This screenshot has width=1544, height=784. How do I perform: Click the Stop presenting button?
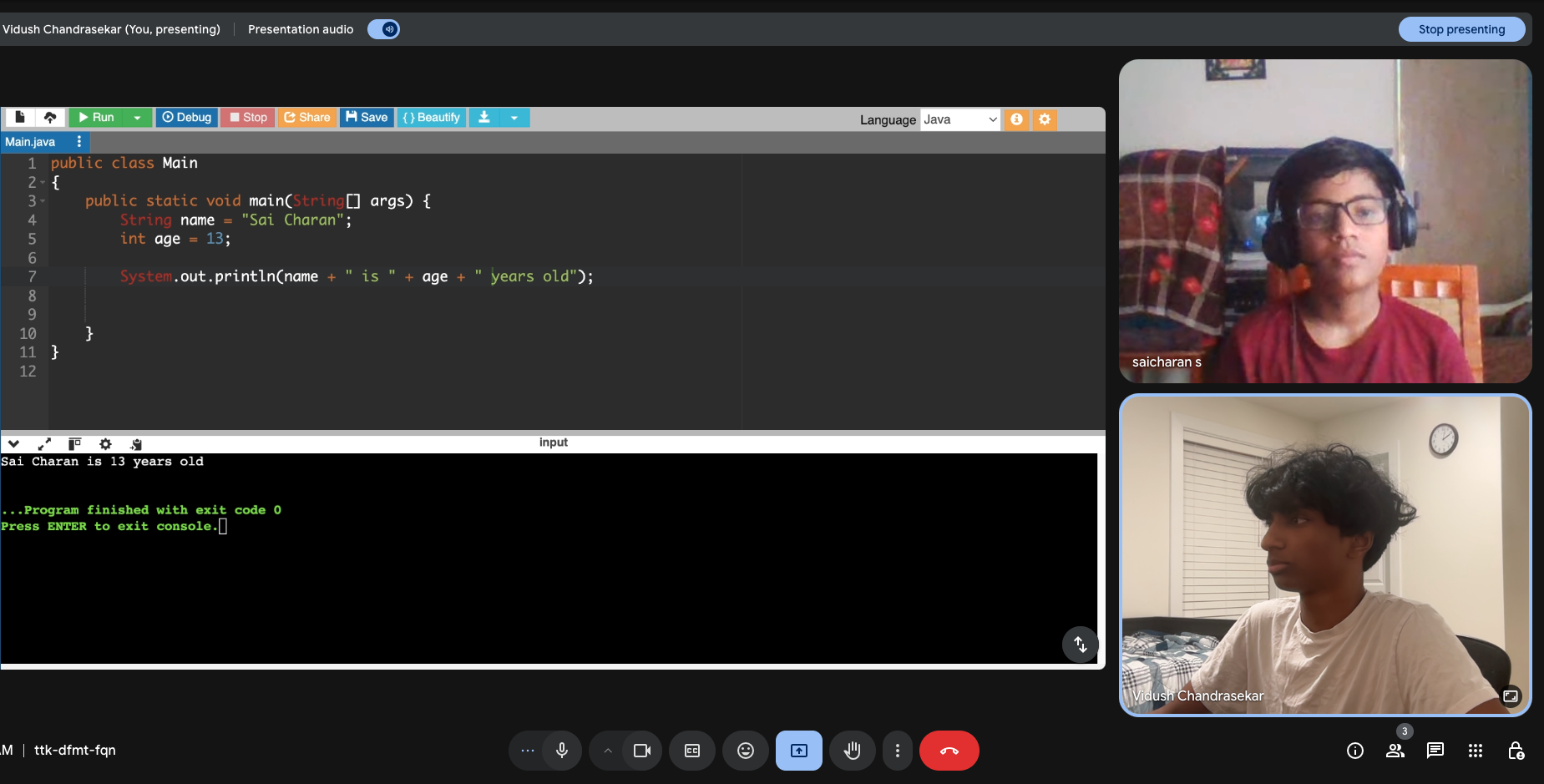click(1461, 29)
